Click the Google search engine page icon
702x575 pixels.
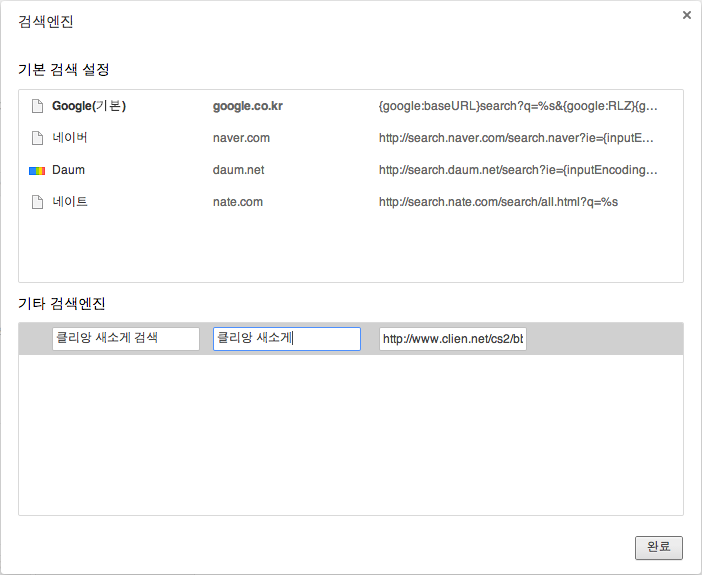pyautogui.click(x=37, y=106)
